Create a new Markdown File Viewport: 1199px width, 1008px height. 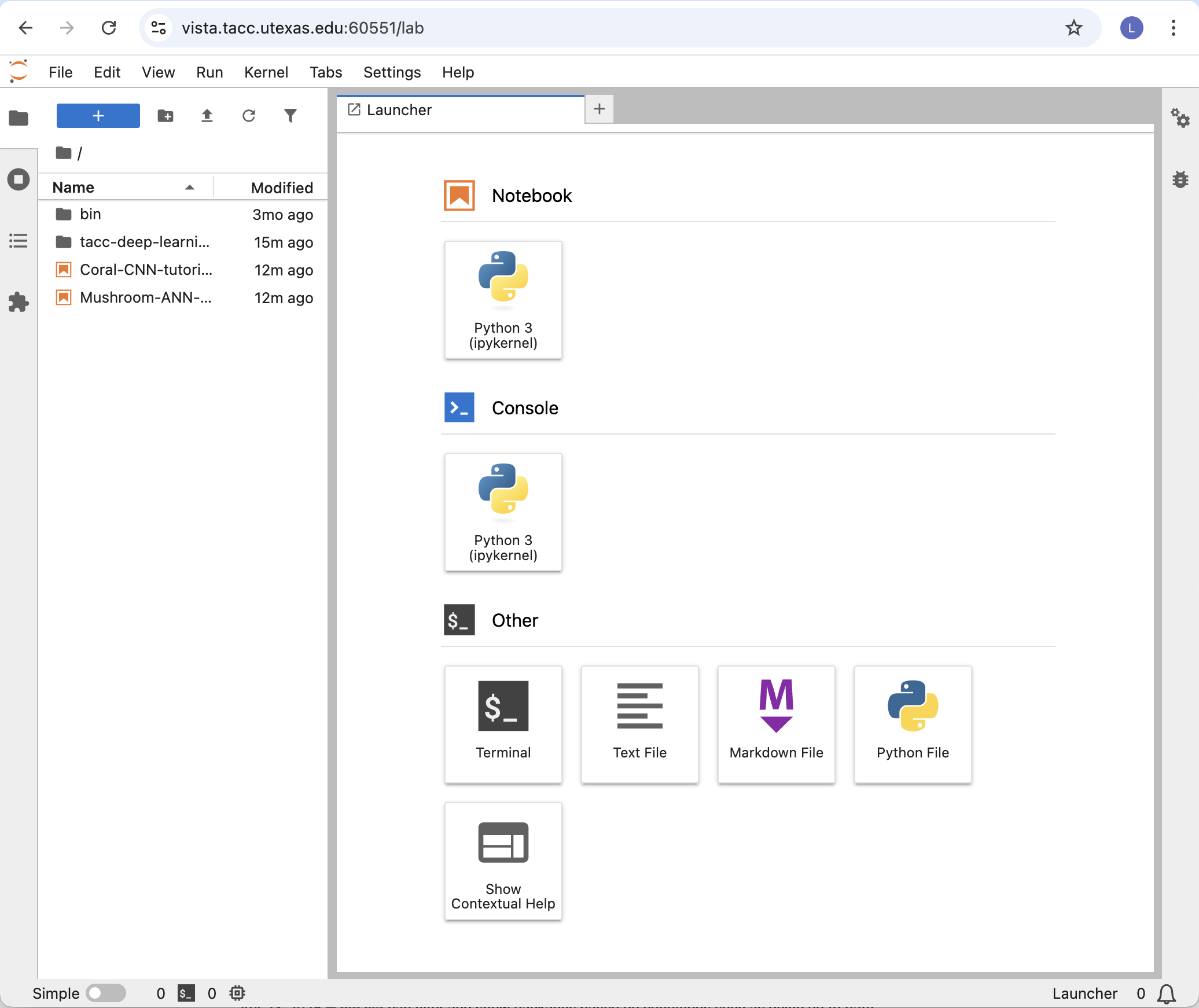pos(776,724)
